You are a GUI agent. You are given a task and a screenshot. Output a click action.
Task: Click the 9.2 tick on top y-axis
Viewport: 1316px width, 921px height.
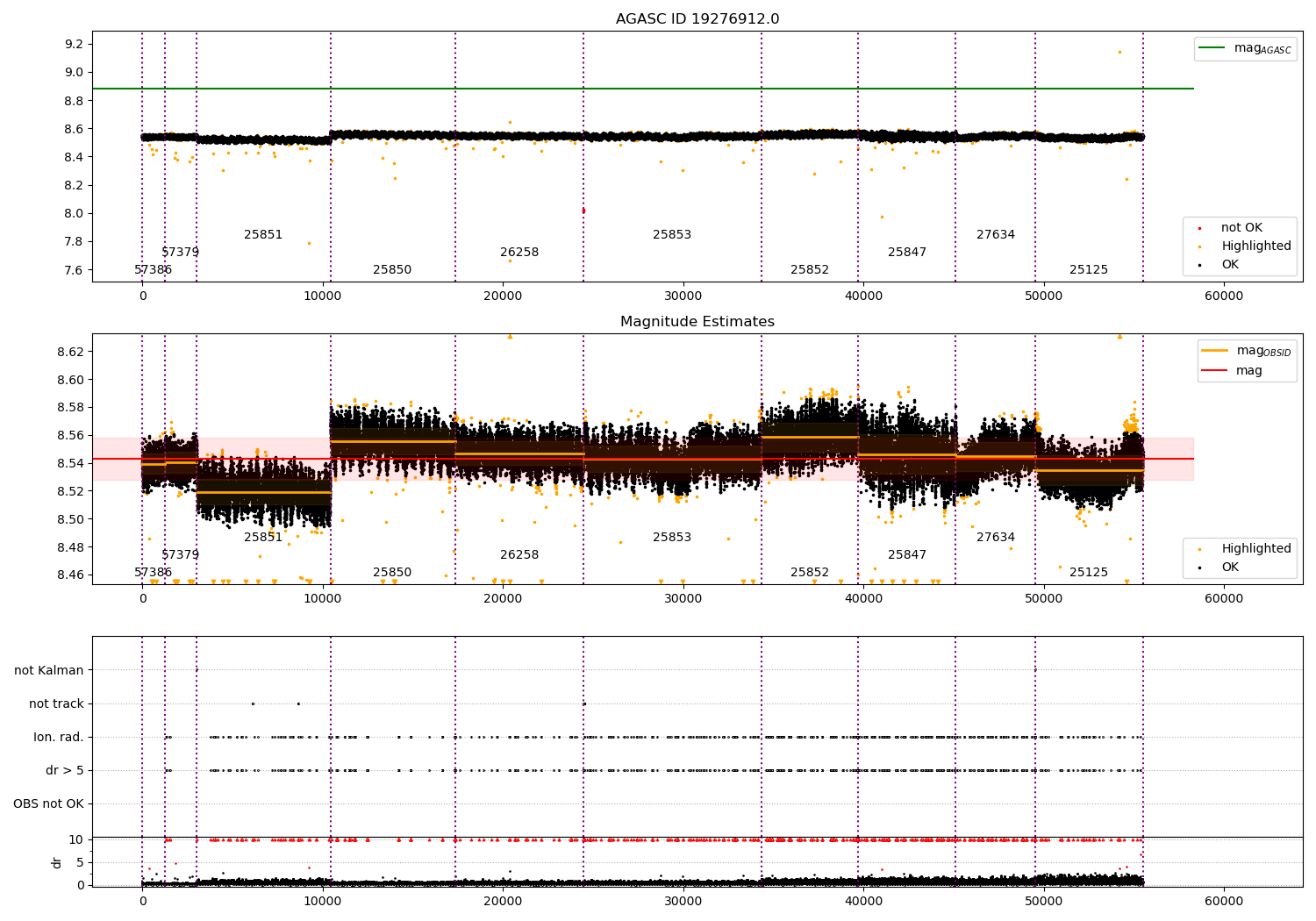pos(75,44)
